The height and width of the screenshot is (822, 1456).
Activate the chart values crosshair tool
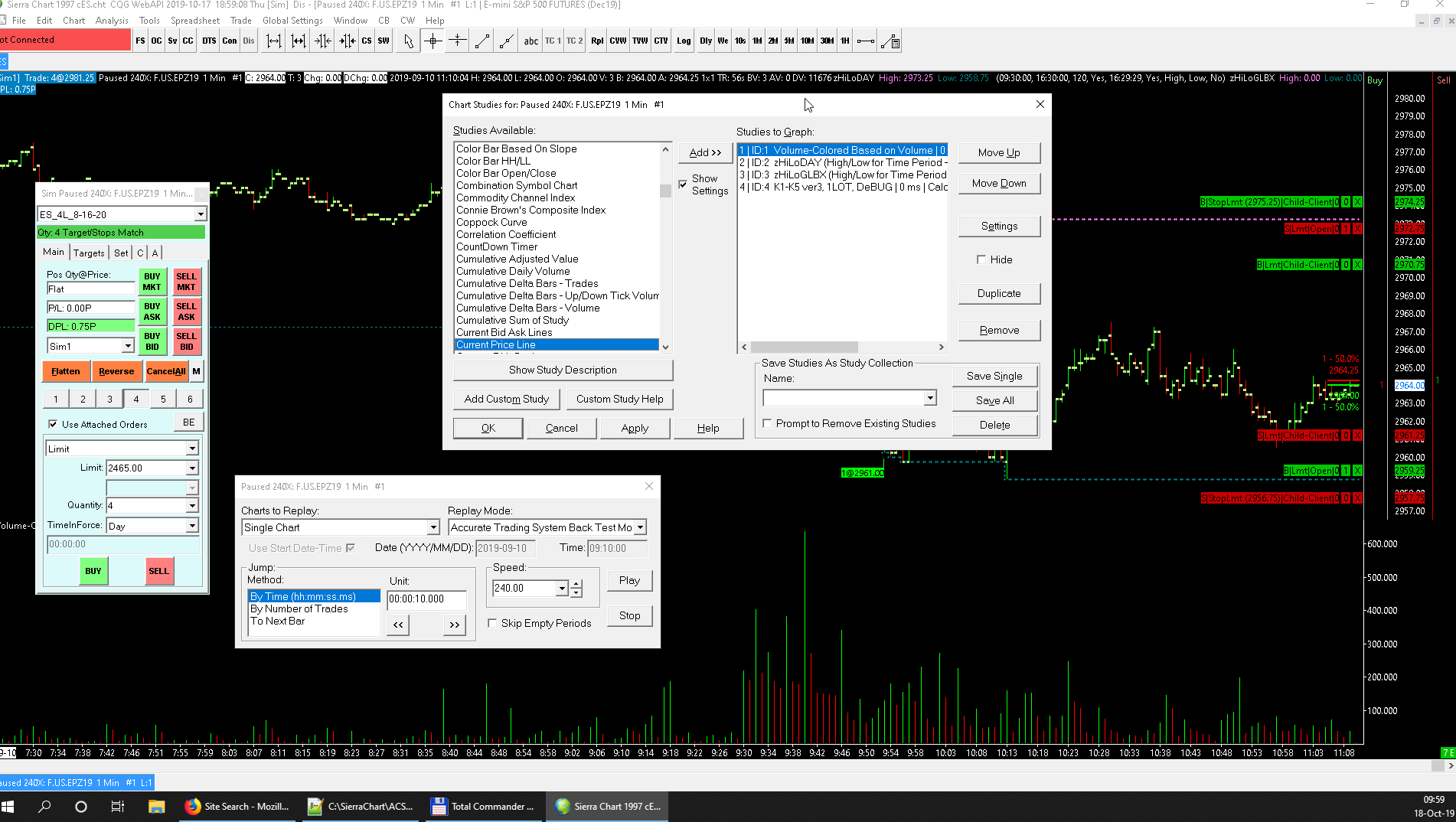pyautogui.click(x=433, y=41)
